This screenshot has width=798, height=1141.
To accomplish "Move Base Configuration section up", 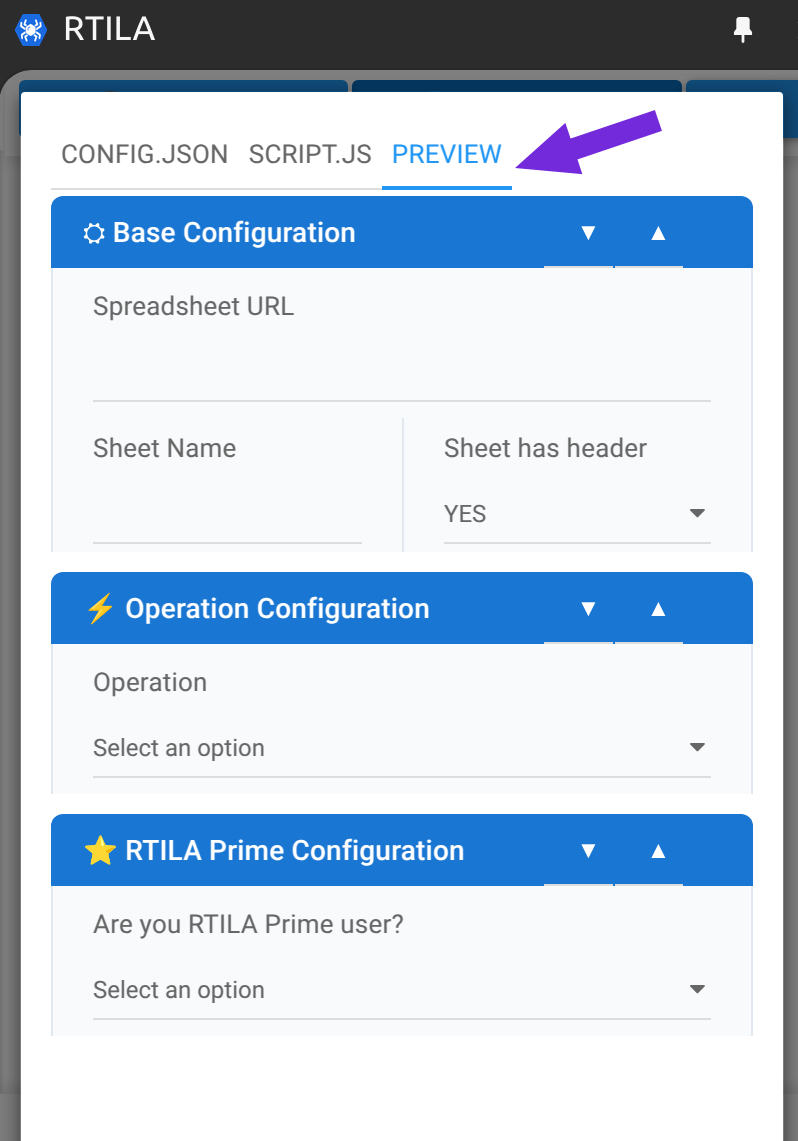I will tap(658, 233).
